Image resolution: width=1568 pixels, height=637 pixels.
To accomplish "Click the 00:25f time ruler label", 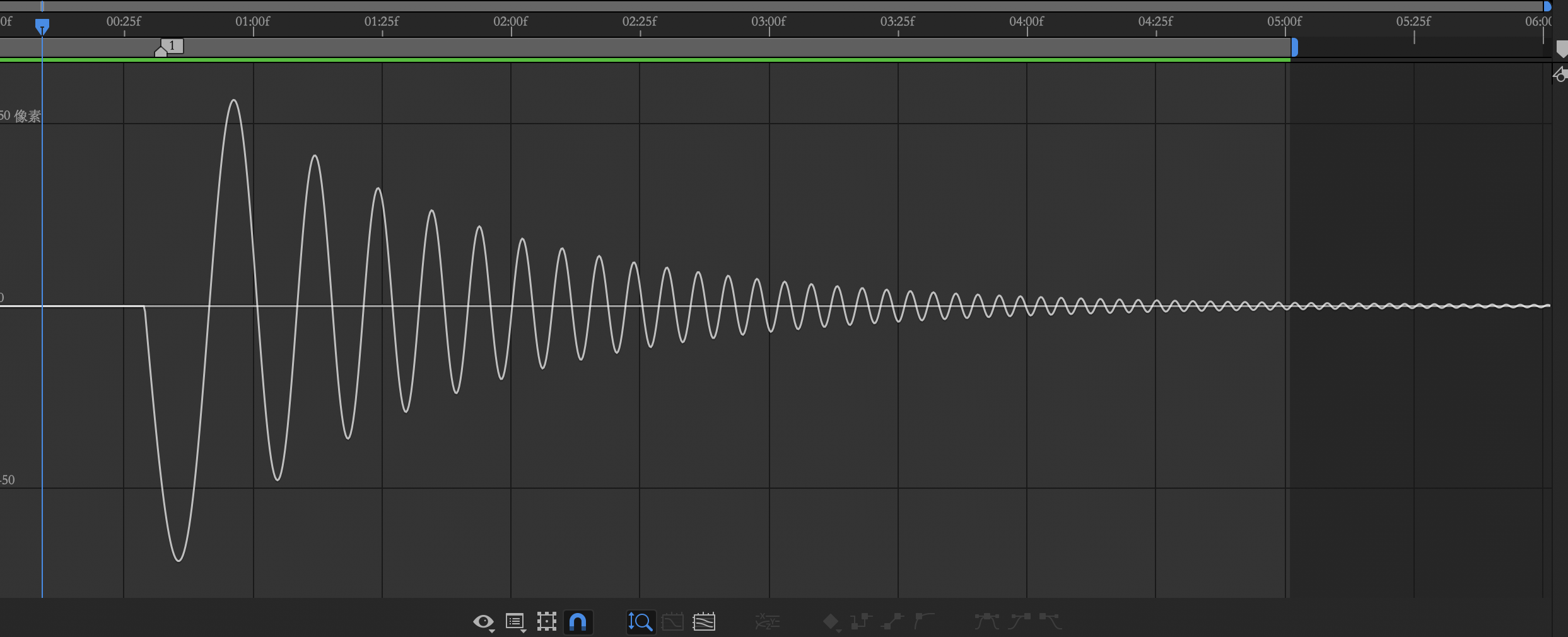I will pyautogui.click(x=124, y=21).
